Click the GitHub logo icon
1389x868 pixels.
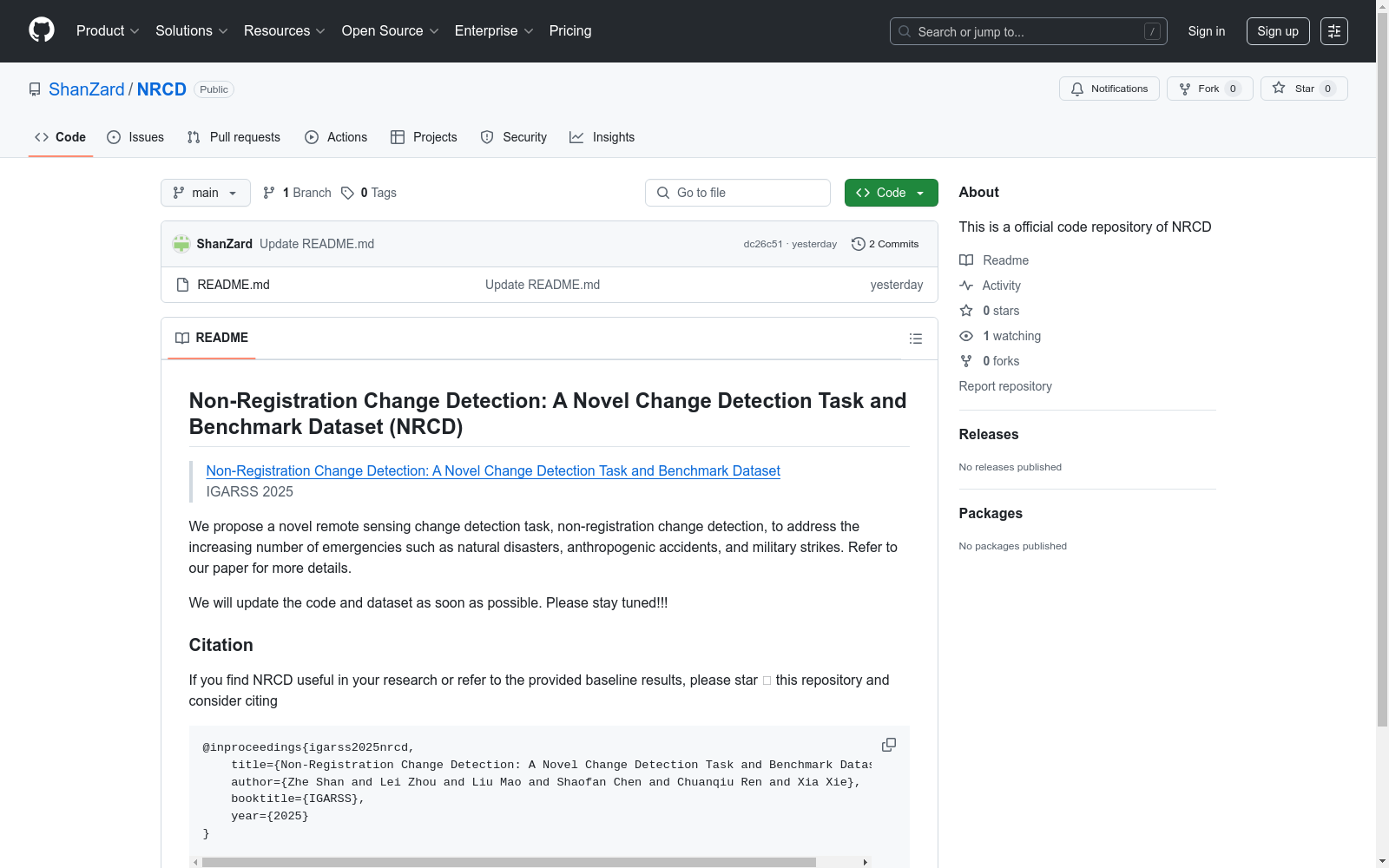pos(42,30)
